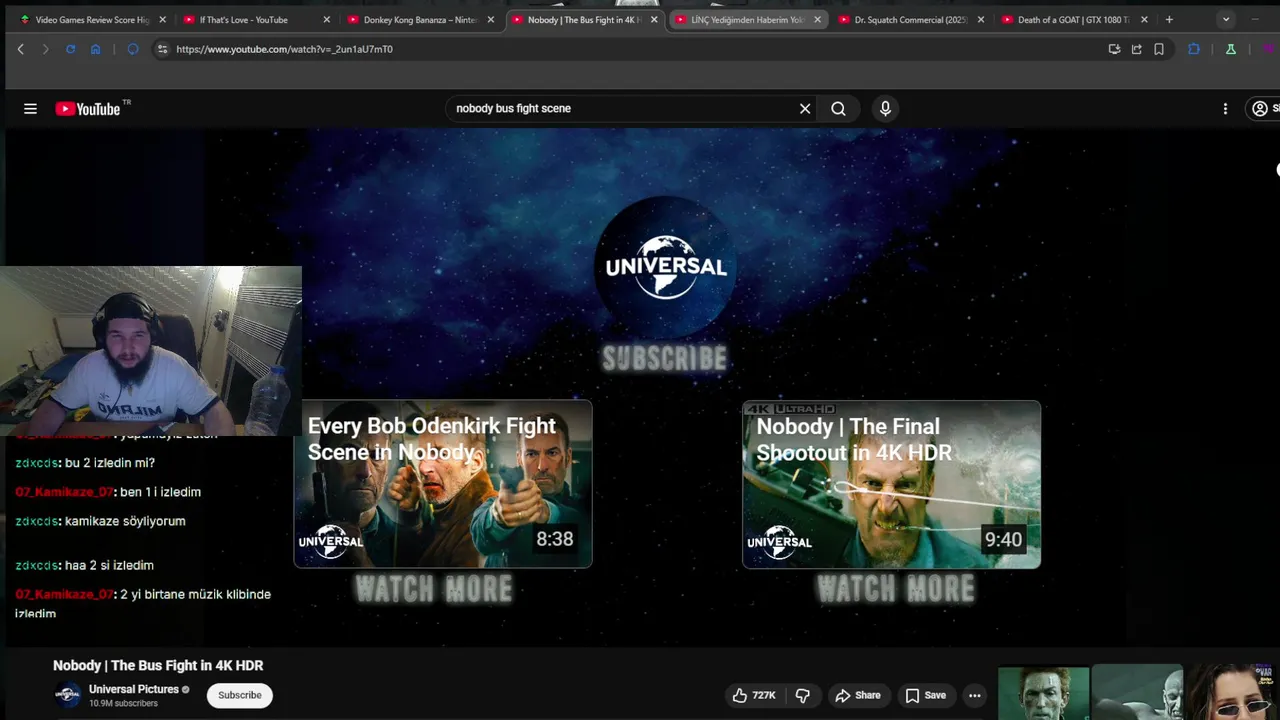Click the '10.9M subscribers' text
1280x720 pixels.
pyautogui.click(x=123, y=704)
